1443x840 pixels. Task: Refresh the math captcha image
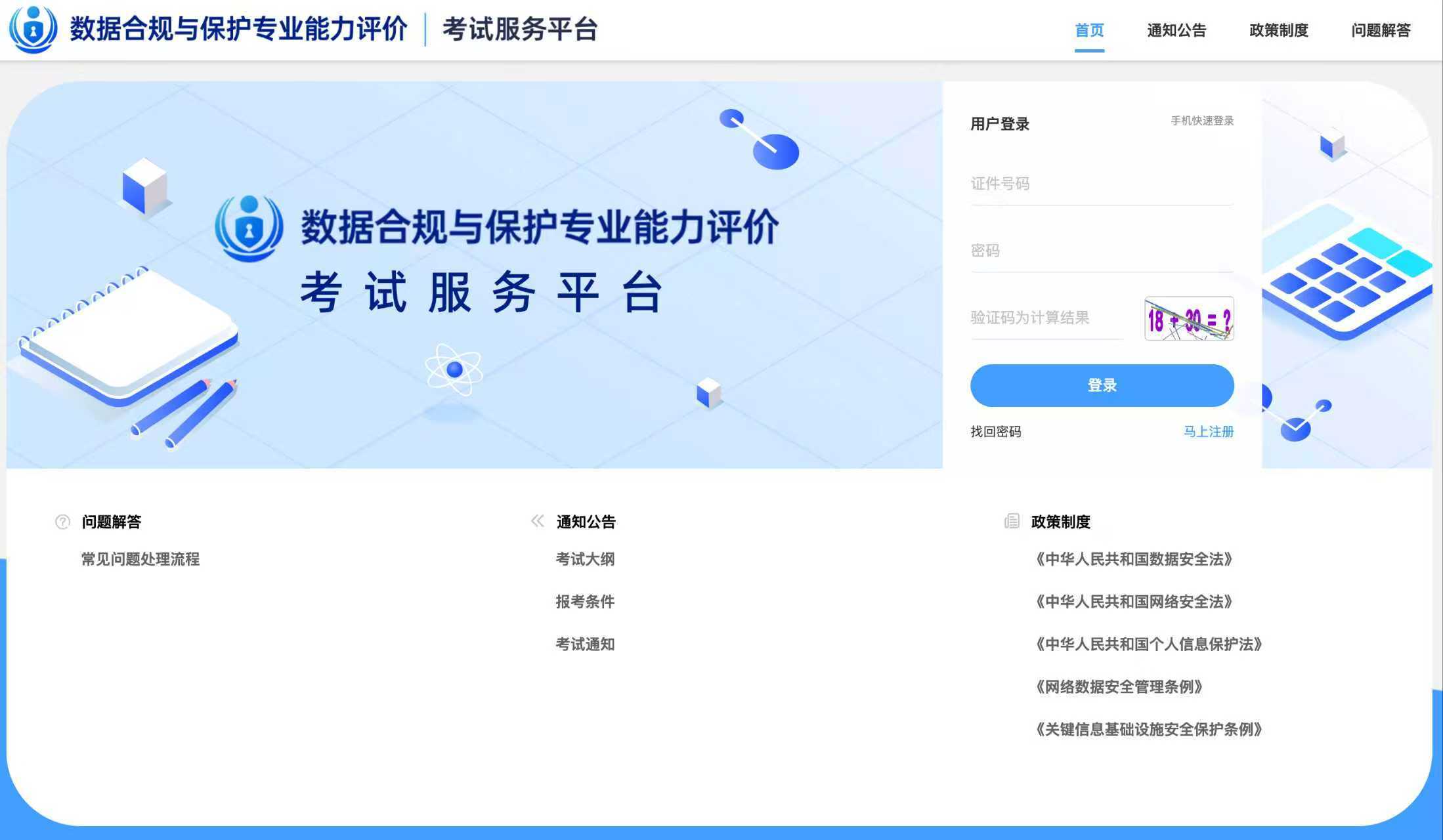1188,319
